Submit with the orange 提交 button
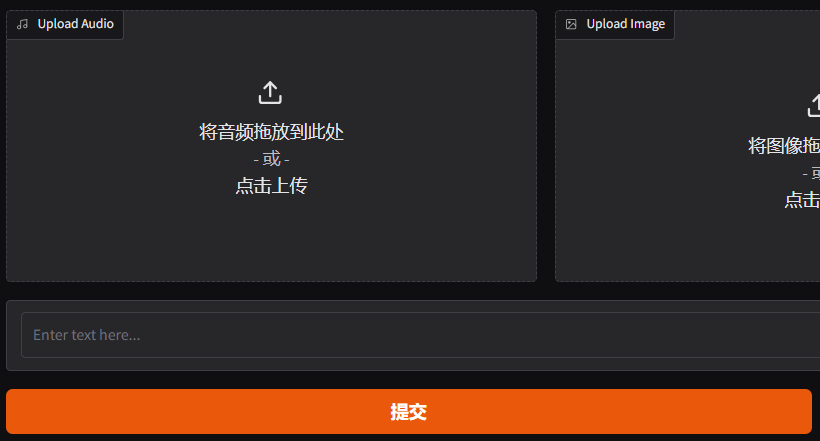 click(409, 411)
